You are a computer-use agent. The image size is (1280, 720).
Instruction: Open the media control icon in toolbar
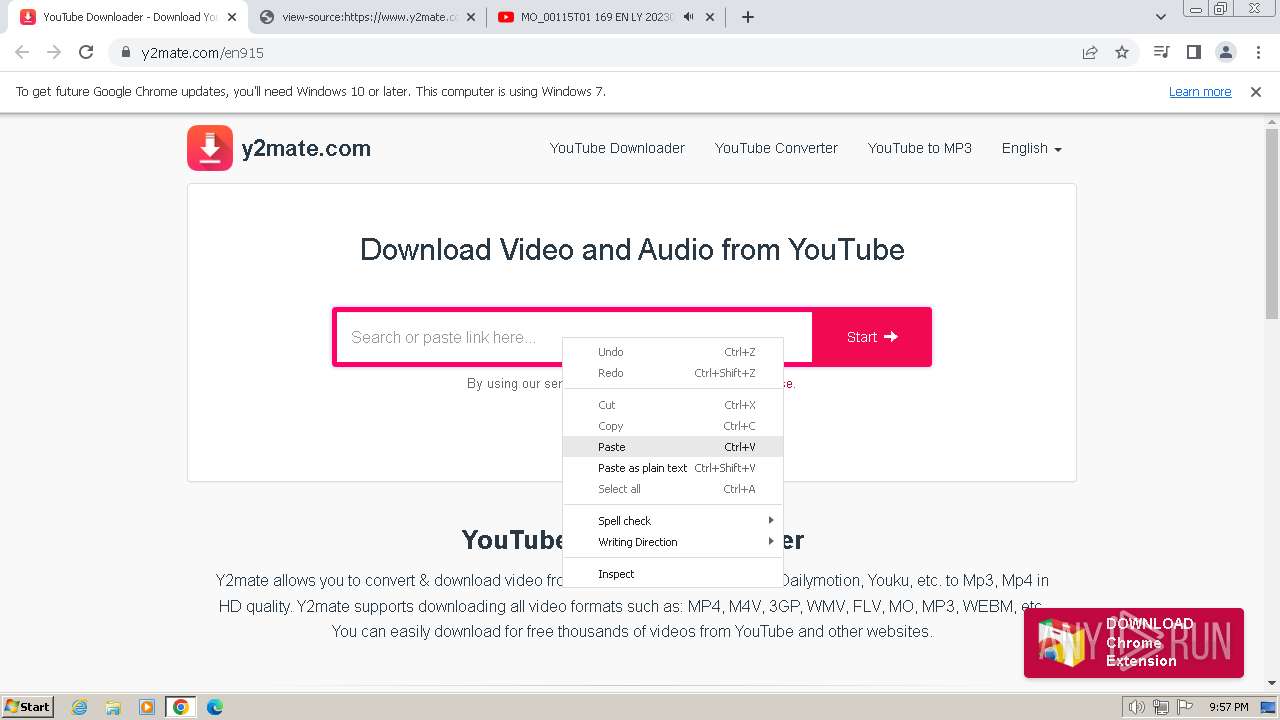(1161, 52)
